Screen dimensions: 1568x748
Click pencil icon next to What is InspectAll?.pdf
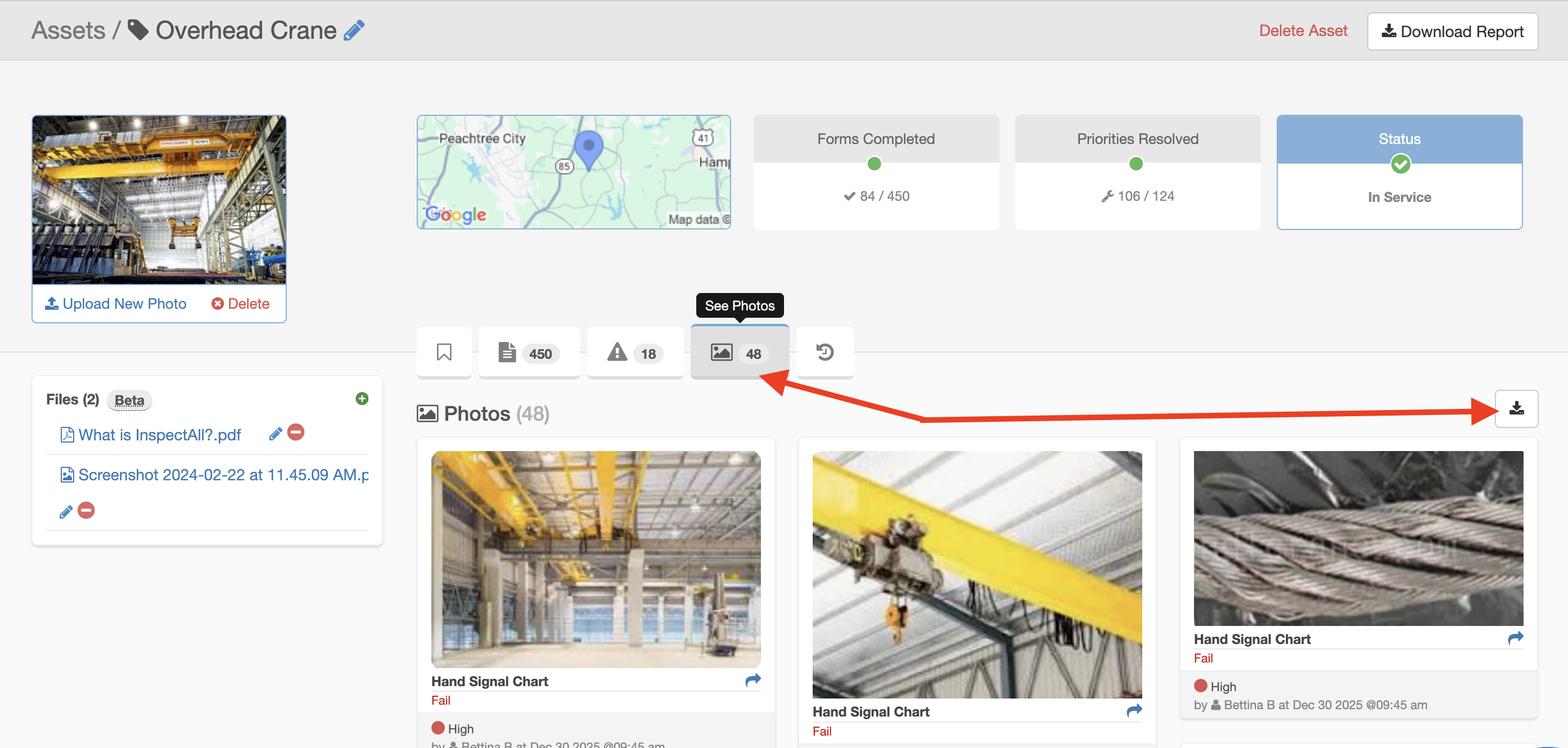point(275,434)
